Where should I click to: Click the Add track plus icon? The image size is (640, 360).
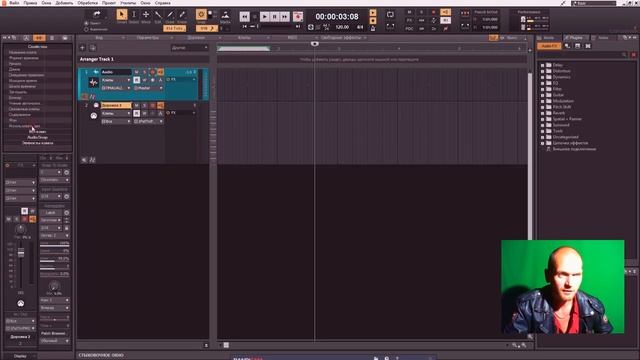coord(82,48)
